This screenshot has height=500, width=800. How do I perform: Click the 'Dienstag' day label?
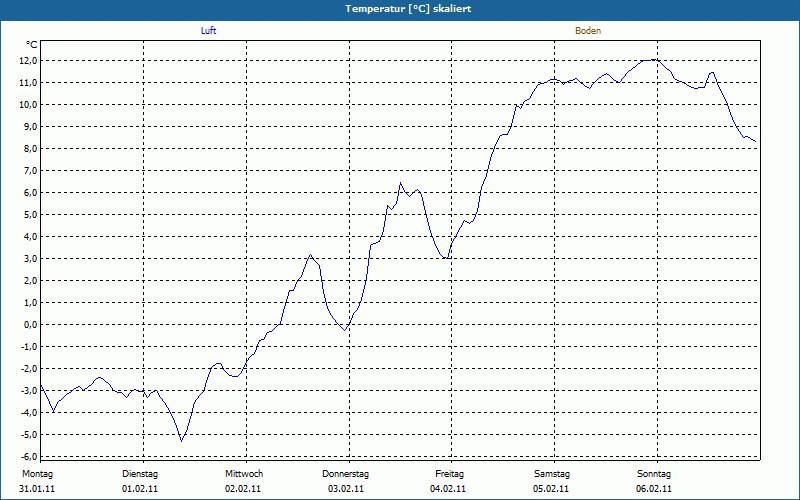pyautogui.click(x=140, y=474)
